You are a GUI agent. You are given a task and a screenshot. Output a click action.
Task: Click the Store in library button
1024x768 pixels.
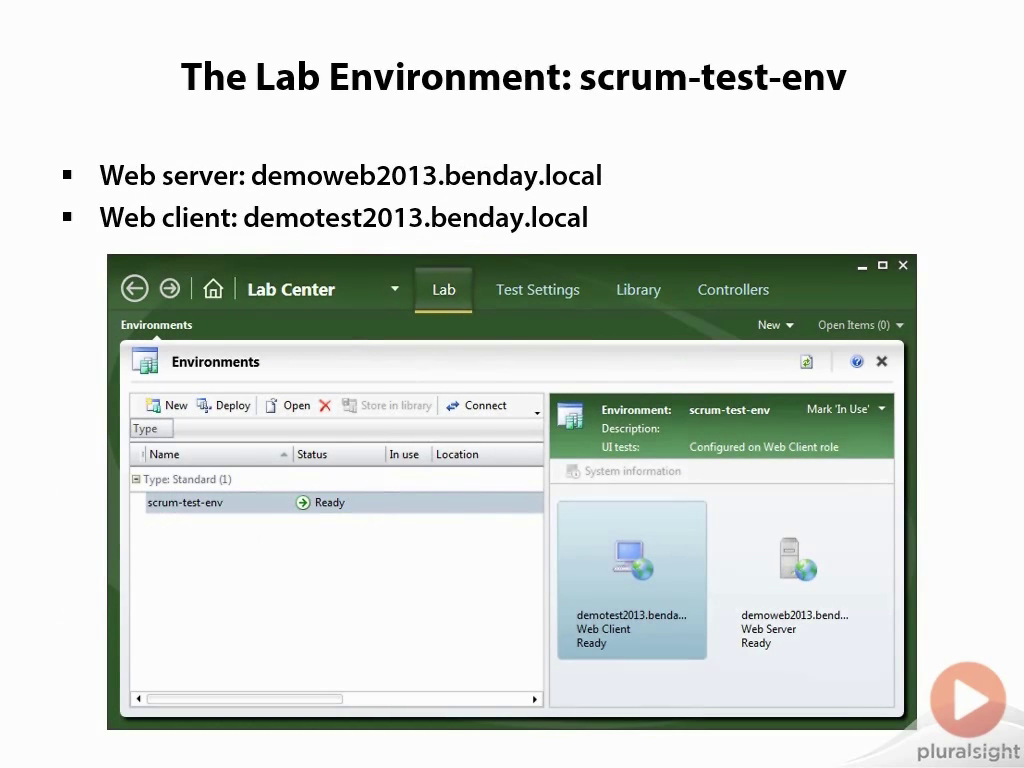click(x=387, y=406)
